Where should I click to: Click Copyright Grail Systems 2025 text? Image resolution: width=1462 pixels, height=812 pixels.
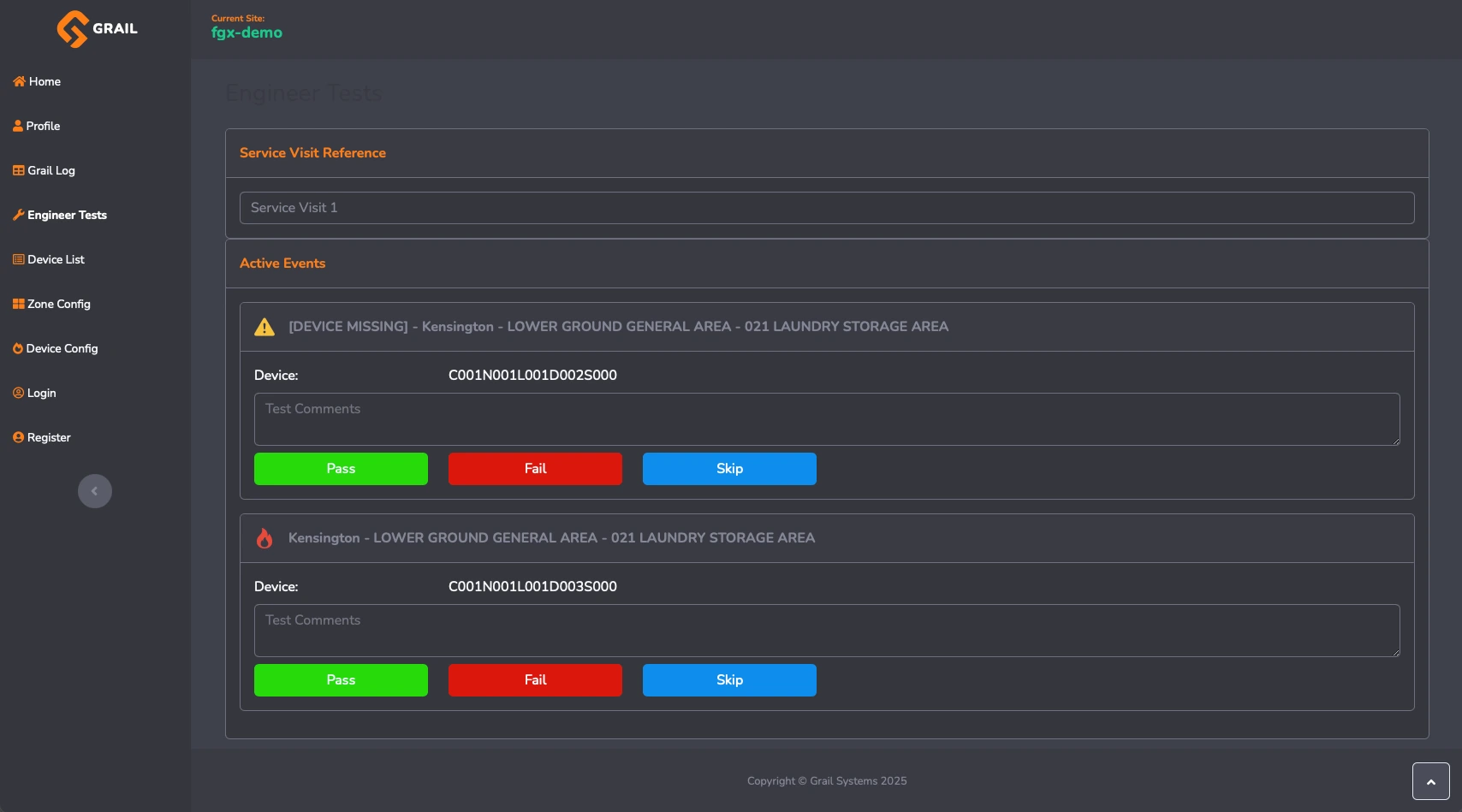click(827, 781)
